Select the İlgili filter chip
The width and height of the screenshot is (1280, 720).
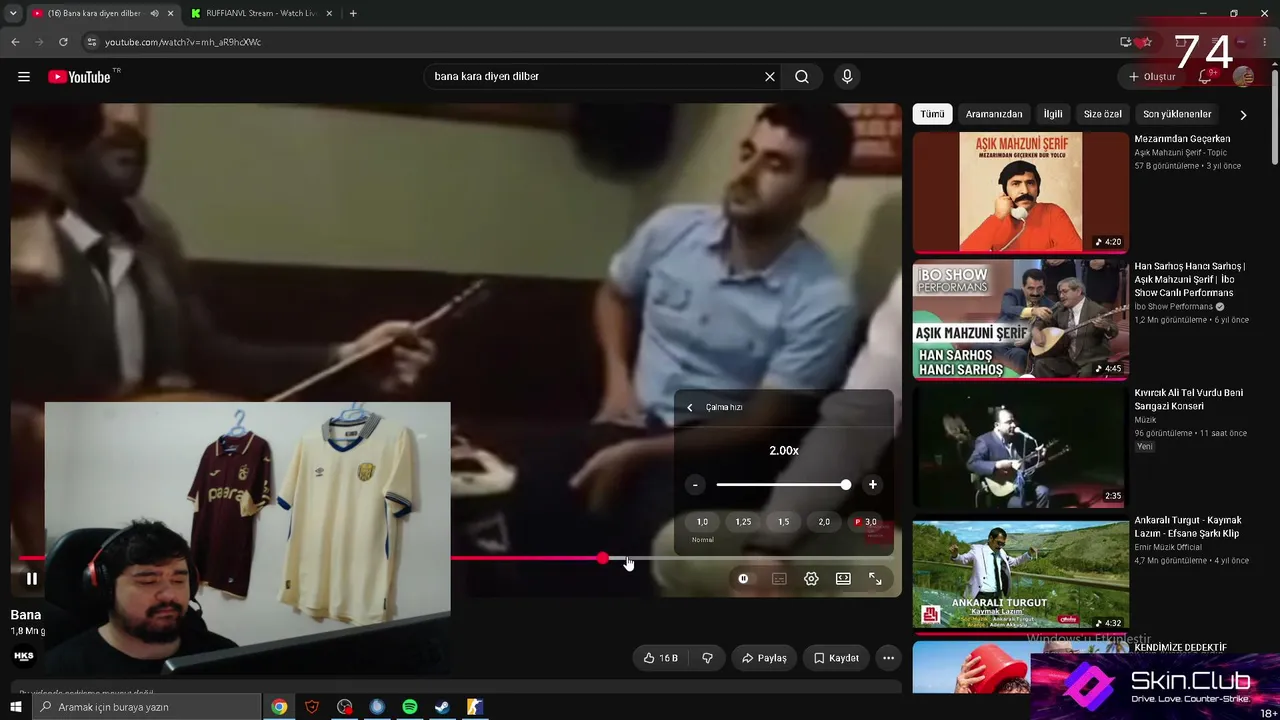1053,114
